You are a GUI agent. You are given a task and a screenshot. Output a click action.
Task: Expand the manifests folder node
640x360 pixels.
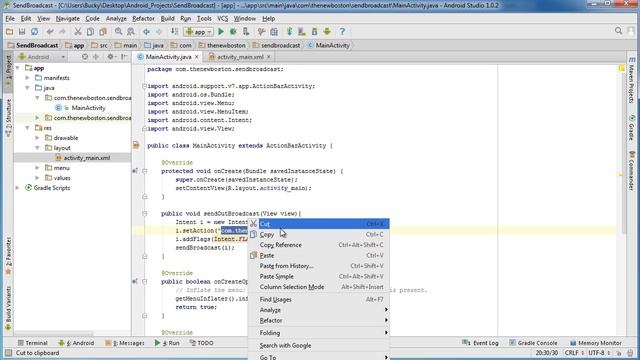(27, 78)
